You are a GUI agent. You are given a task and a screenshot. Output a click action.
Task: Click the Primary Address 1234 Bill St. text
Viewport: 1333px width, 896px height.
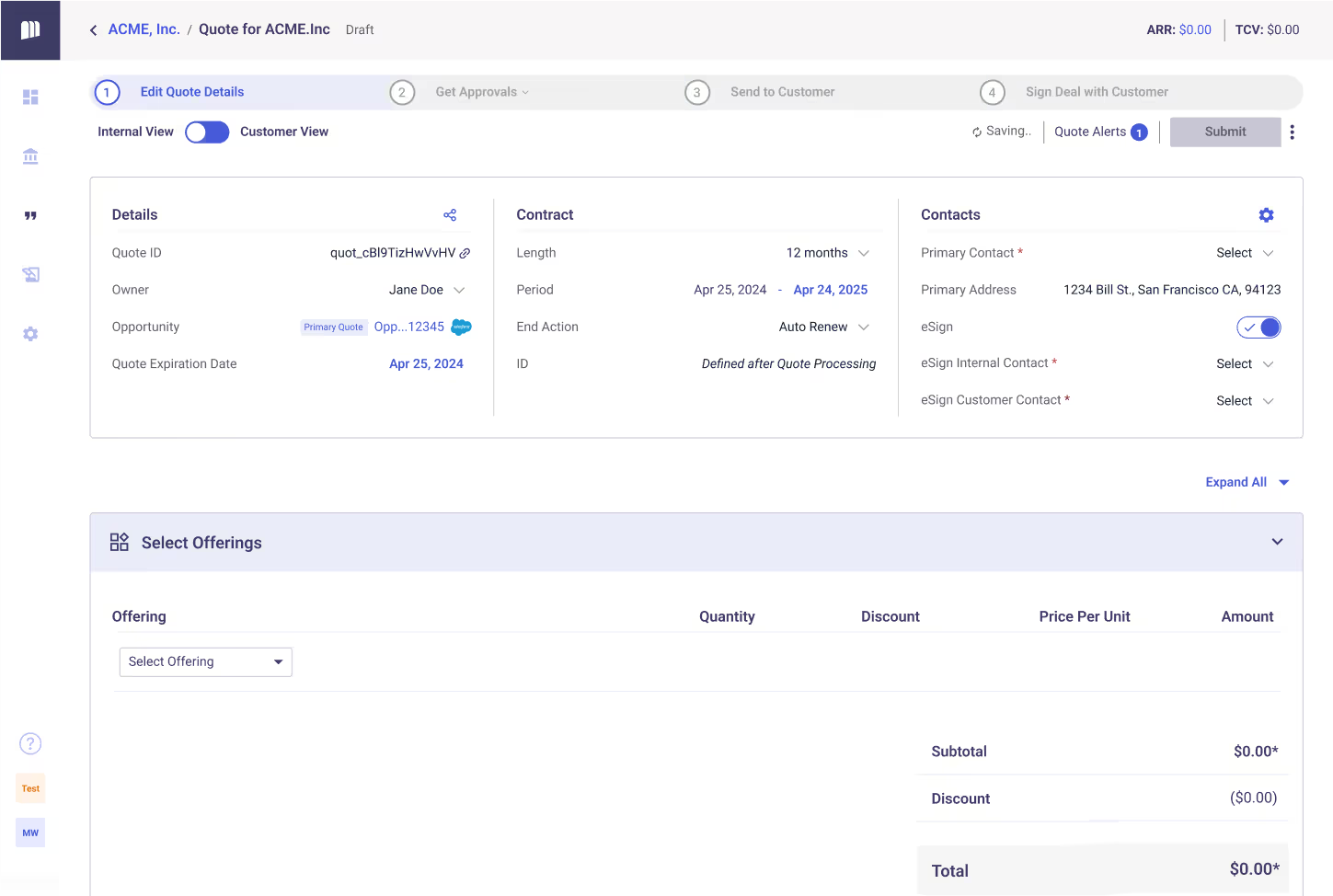click(x=1172, y=290)
